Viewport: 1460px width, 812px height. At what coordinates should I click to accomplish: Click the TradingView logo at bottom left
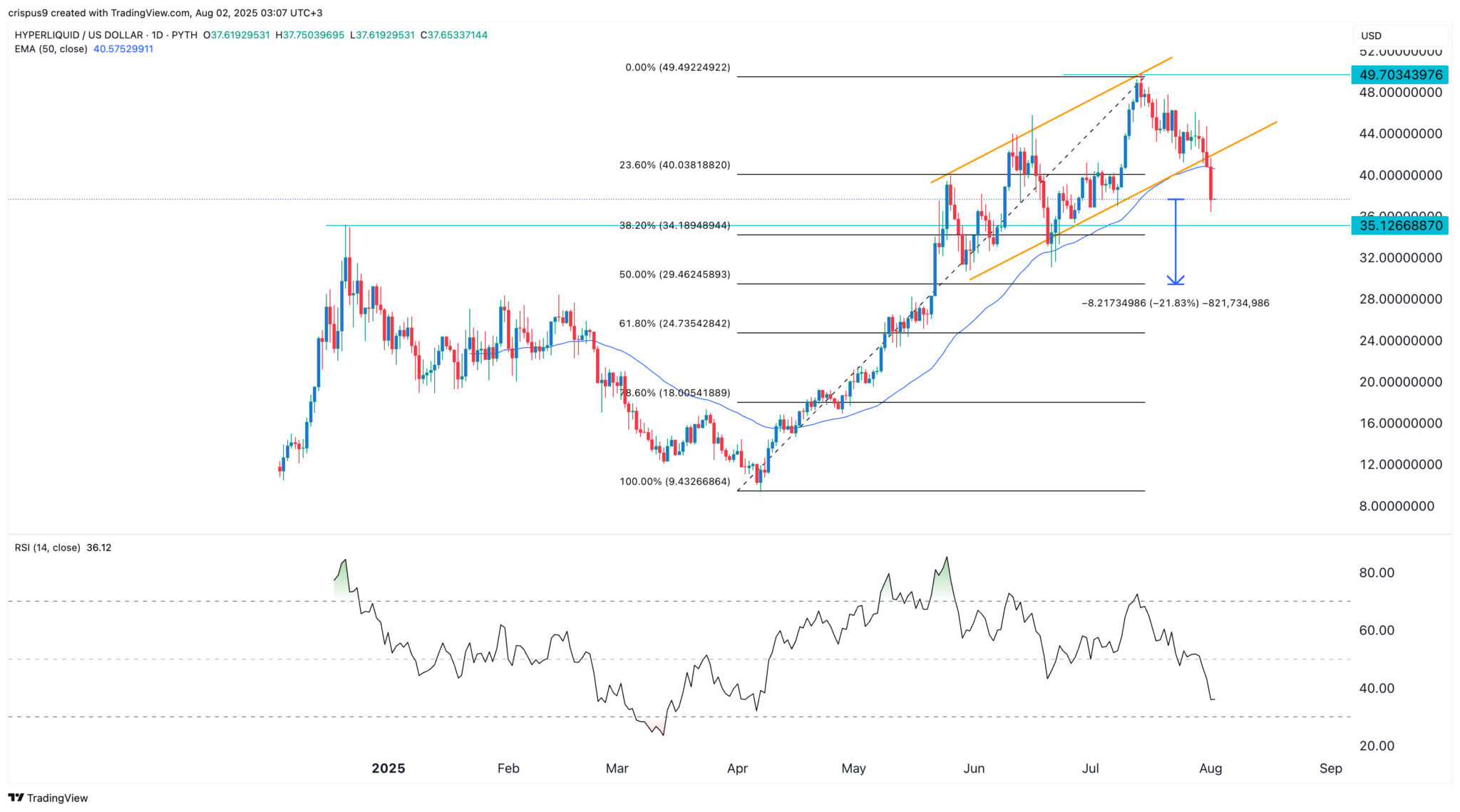click(48, 798)
